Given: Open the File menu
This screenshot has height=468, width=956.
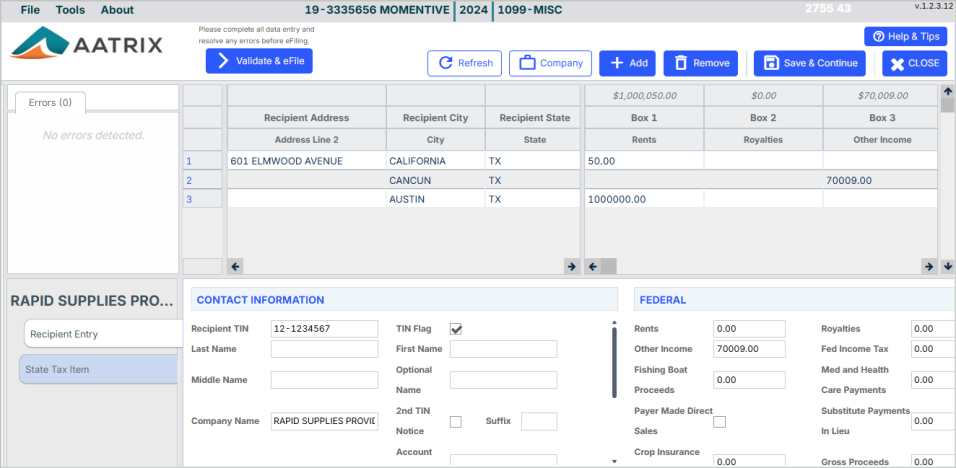Looking at the screenshot, I should pyautogui.click(x=31, y=10).
